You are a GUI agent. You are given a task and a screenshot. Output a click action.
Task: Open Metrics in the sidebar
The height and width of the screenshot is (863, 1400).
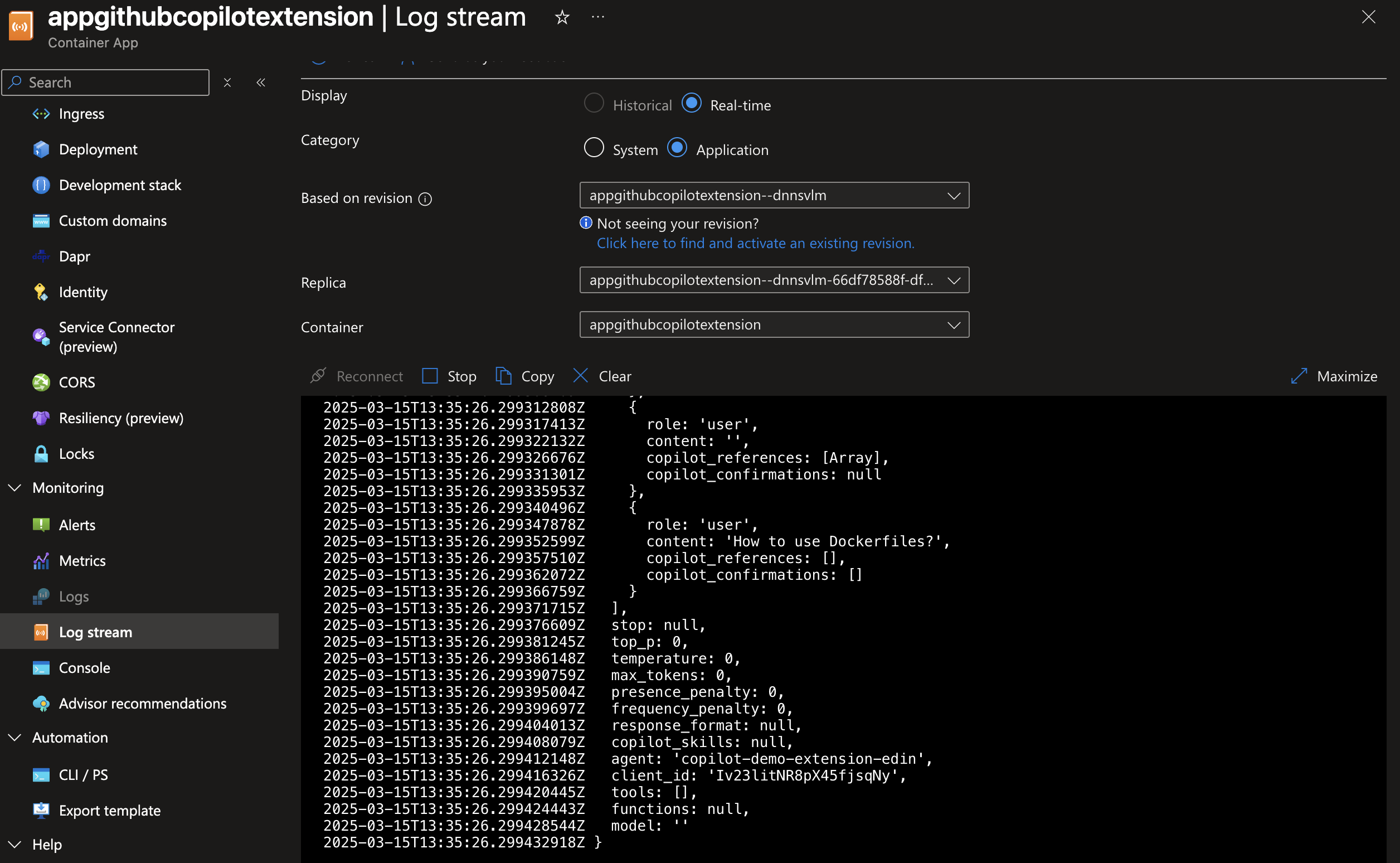coord(82,560)
